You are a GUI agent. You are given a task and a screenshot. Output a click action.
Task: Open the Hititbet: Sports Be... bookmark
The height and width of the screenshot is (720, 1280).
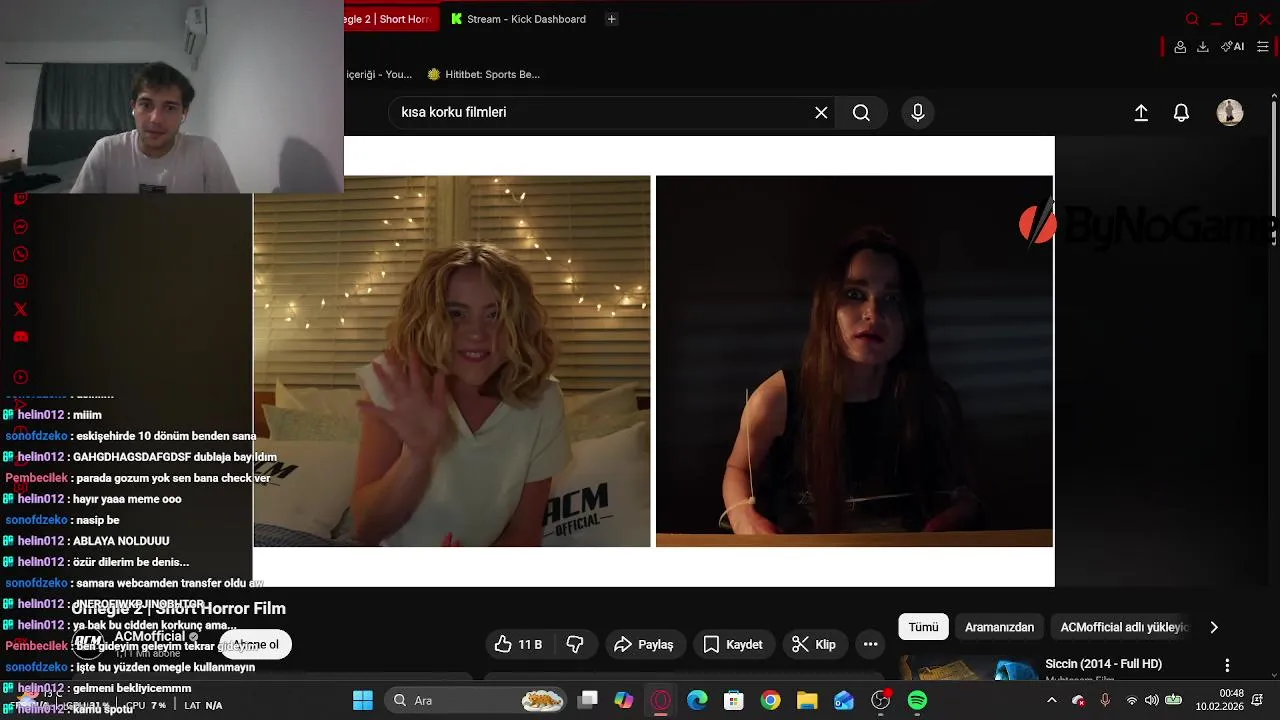tap(484, 74)
